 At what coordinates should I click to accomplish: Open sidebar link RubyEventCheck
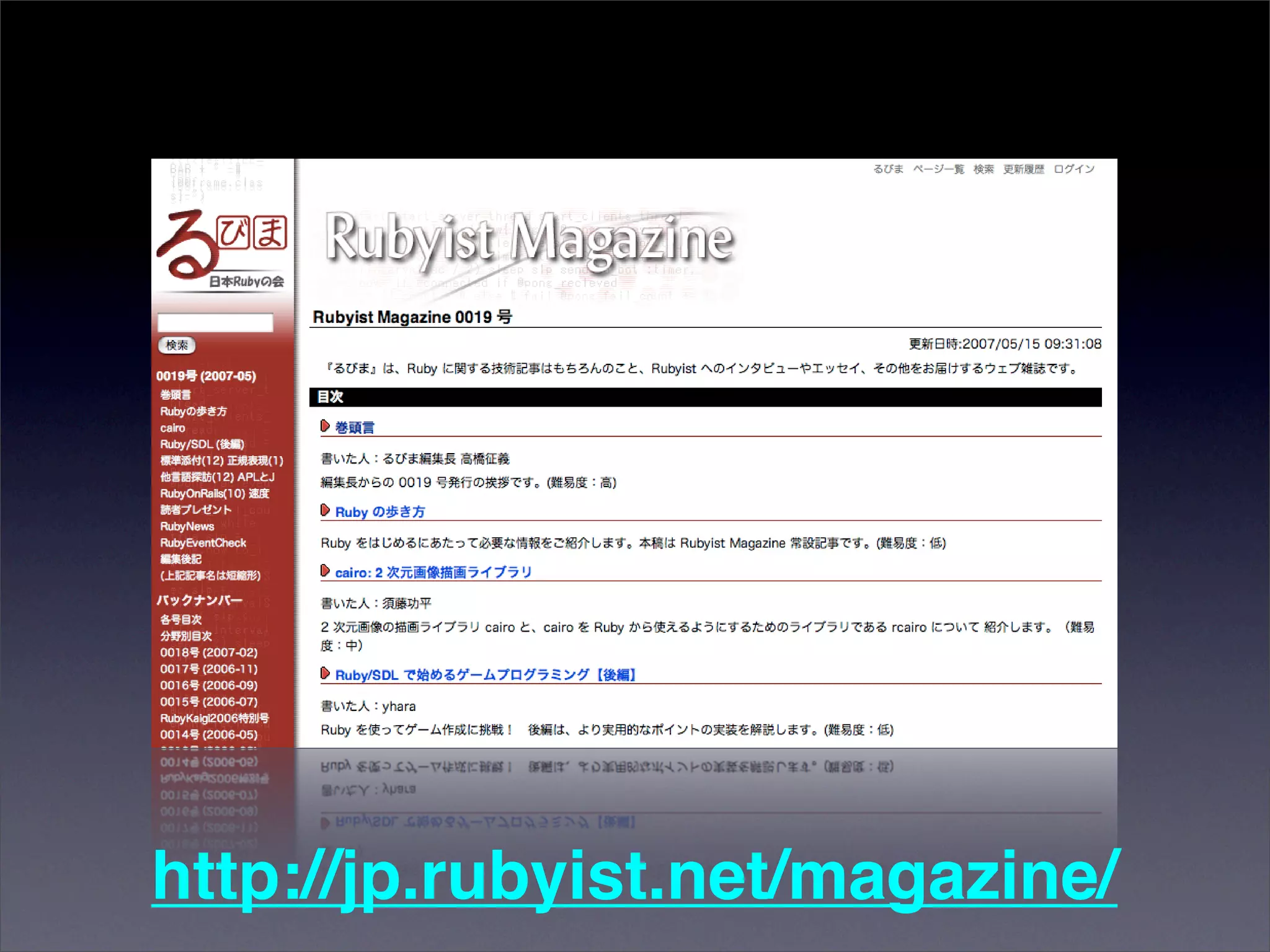click(x=203, y=543)
